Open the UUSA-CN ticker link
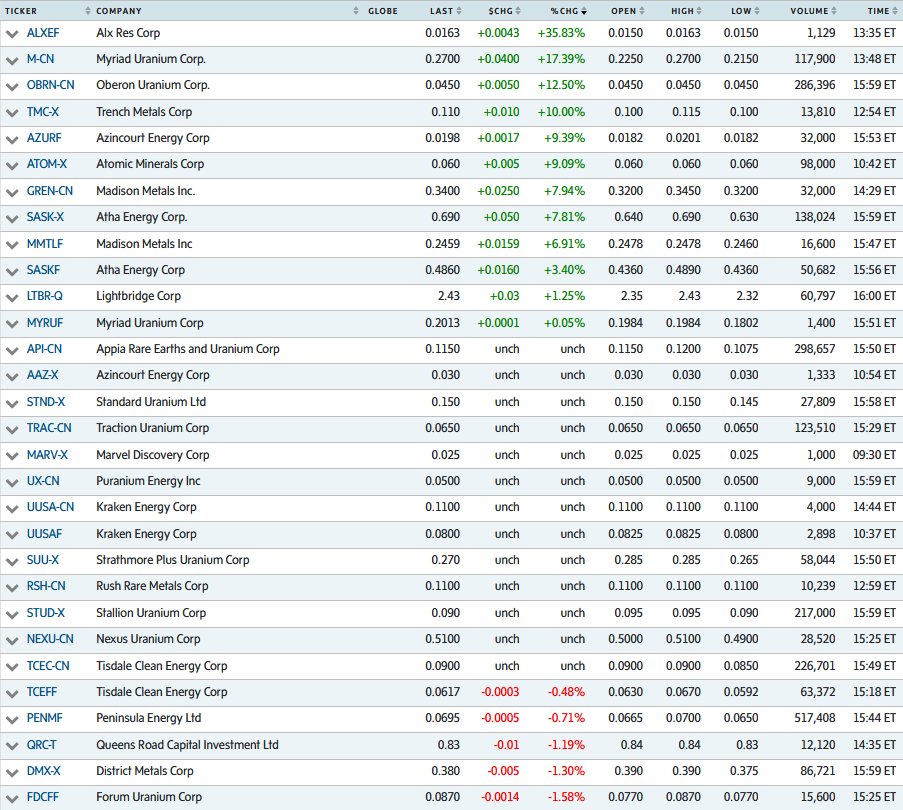The height and width of the screenshot is (810, 903). point(50,507)
